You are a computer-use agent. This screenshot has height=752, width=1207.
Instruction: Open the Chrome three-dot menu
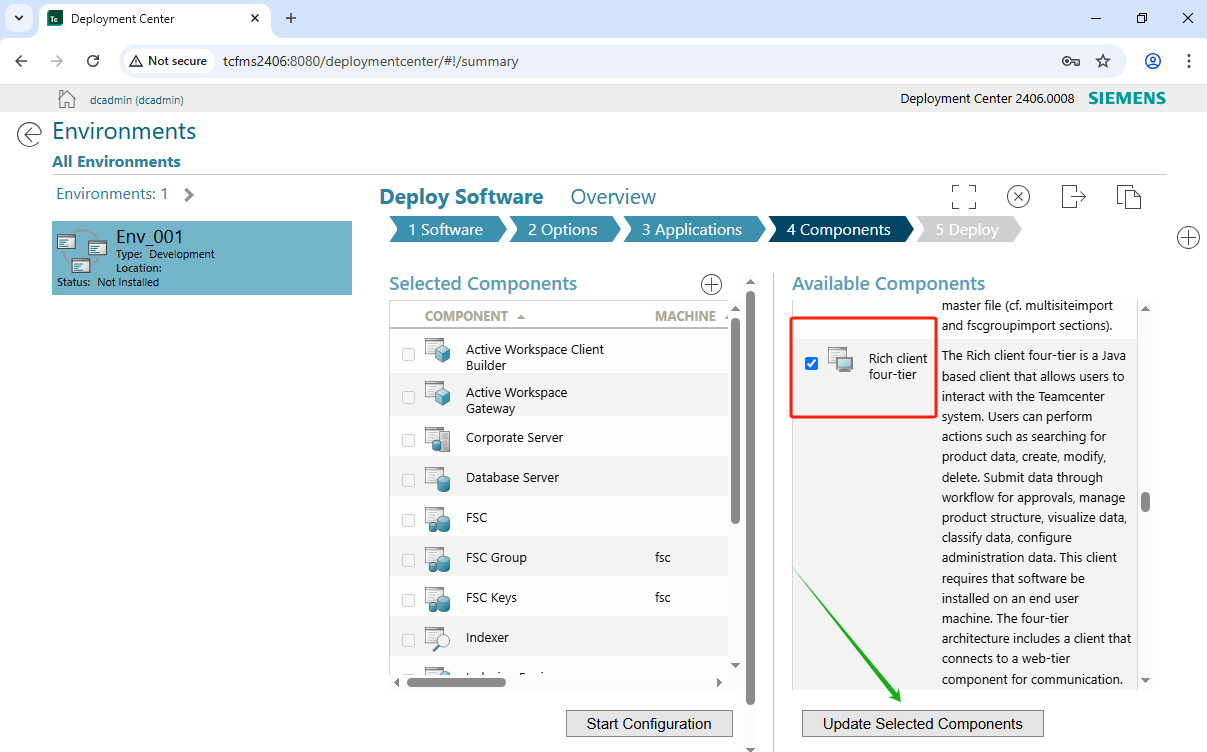(x=1188, y=61)
